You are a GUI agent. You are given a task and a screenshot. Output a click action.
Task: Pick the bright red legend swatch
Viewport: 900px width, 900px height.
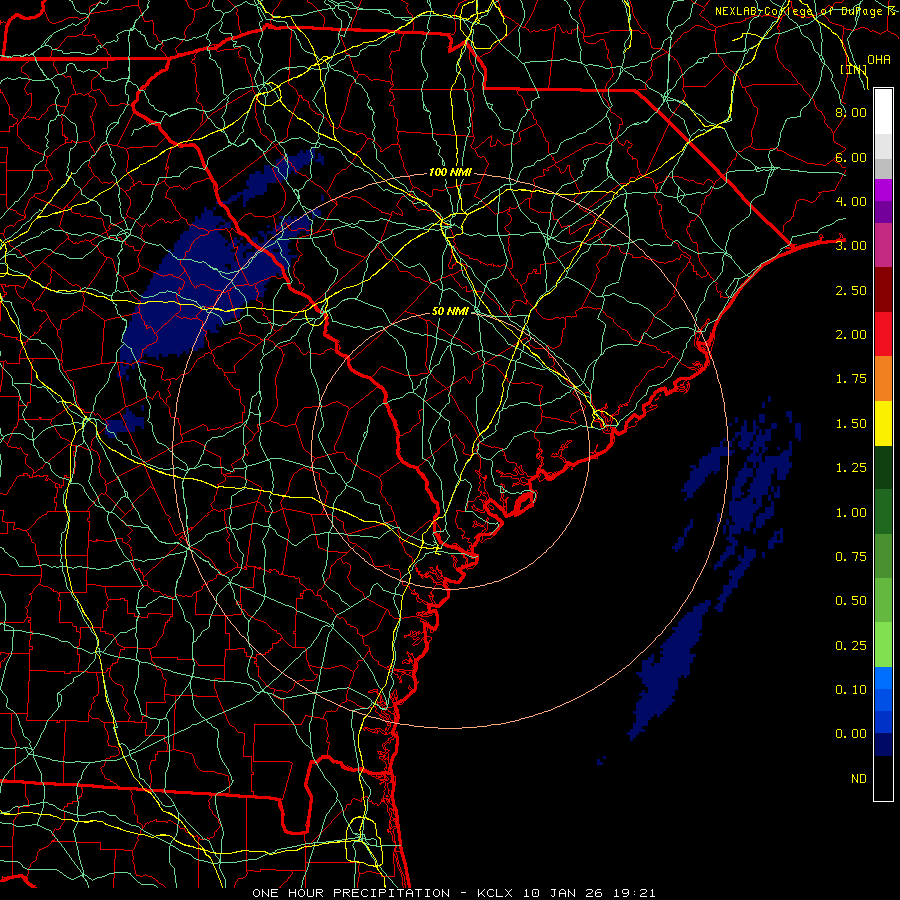pos(883,334)
